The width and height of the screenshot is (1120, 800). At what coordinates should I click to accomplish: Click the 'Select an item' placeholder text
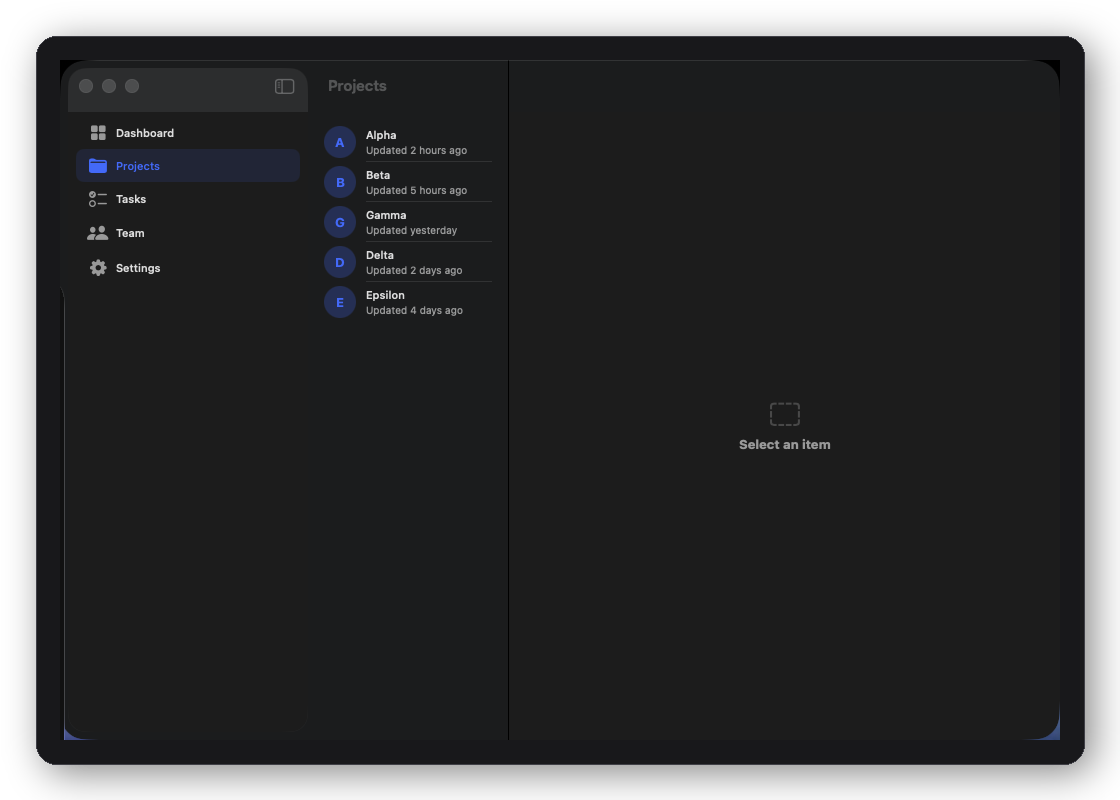click(x=784, y=444)
